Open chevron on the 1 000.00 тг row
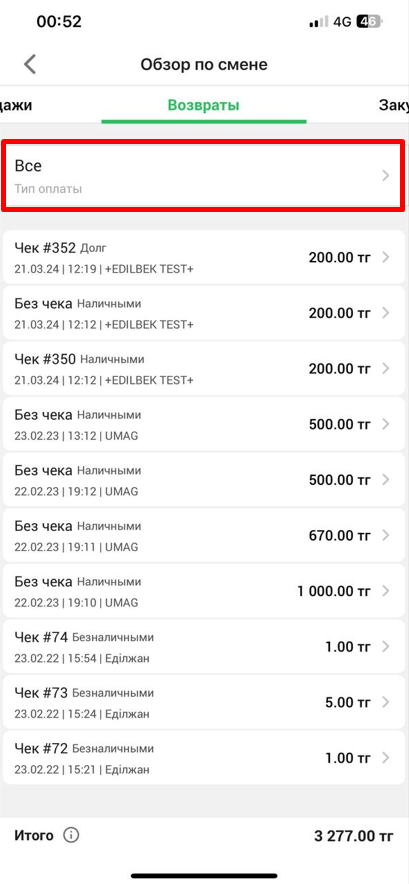The height and width of the screenshot is (884, 409). (x=386, y=591)
